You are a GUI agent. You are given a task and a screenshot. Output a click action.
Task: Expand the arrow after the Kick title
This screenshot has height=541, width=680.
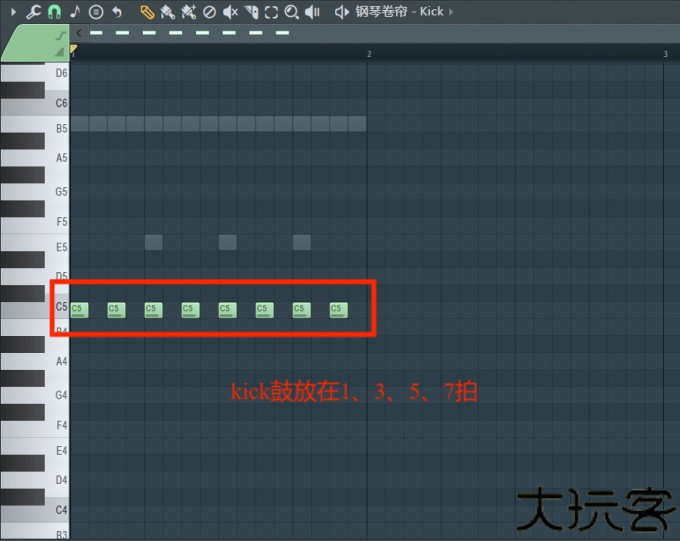coord(451,12)
